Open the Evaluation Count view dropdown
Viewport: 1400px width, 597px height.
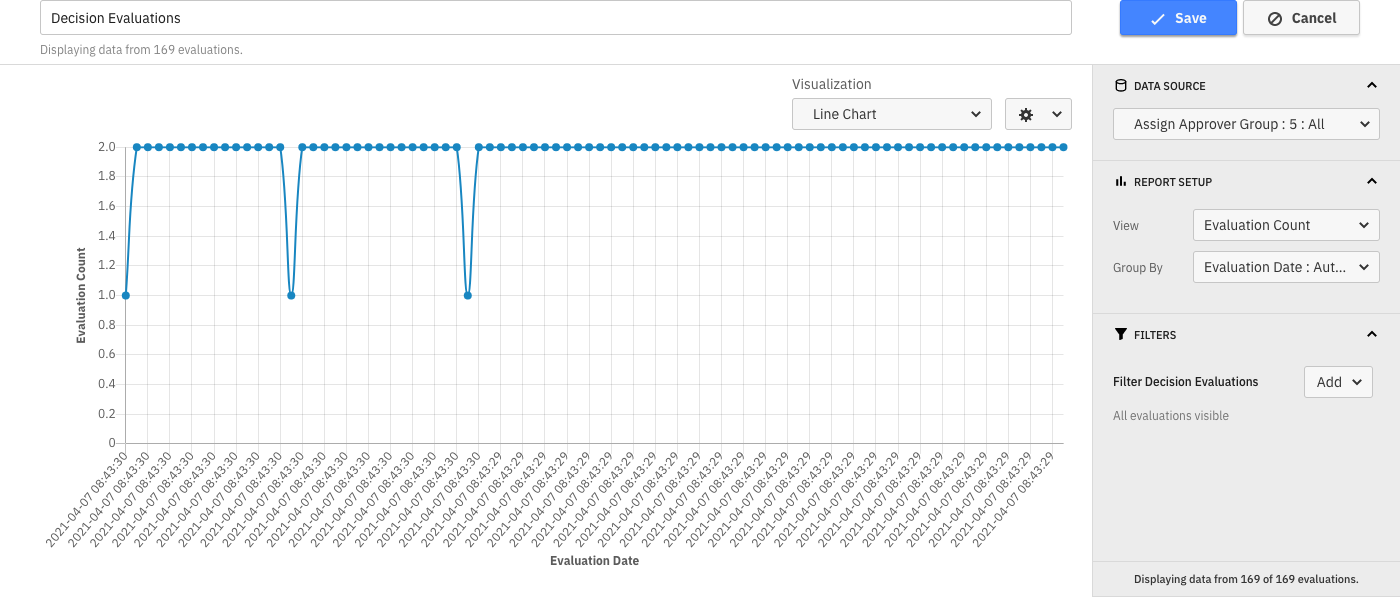tap(1285, 225)
